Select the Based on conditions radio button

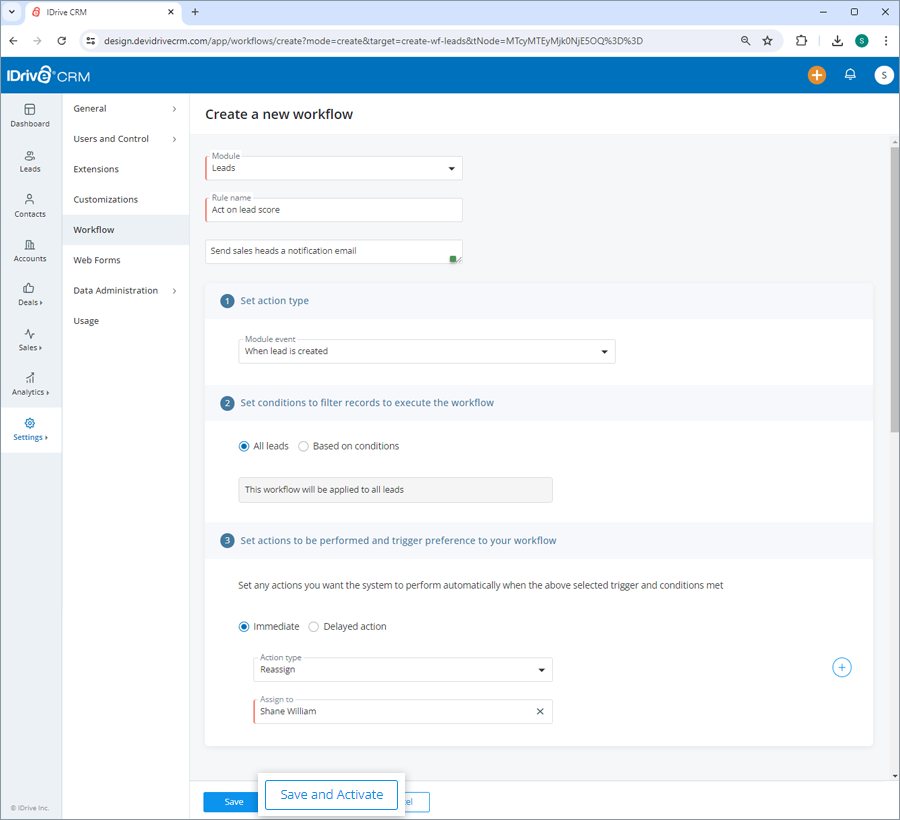(x=303, y=446)
